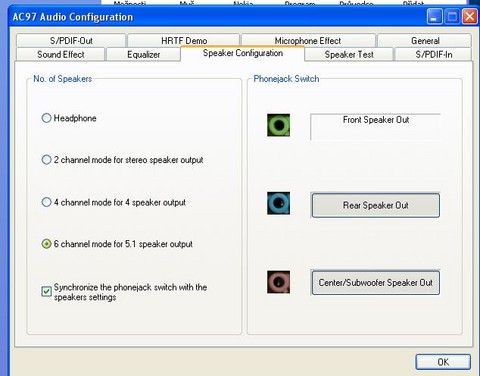The image size is (480, 376).
Task: Click the green front speaker jack icon
Action: 278,125
